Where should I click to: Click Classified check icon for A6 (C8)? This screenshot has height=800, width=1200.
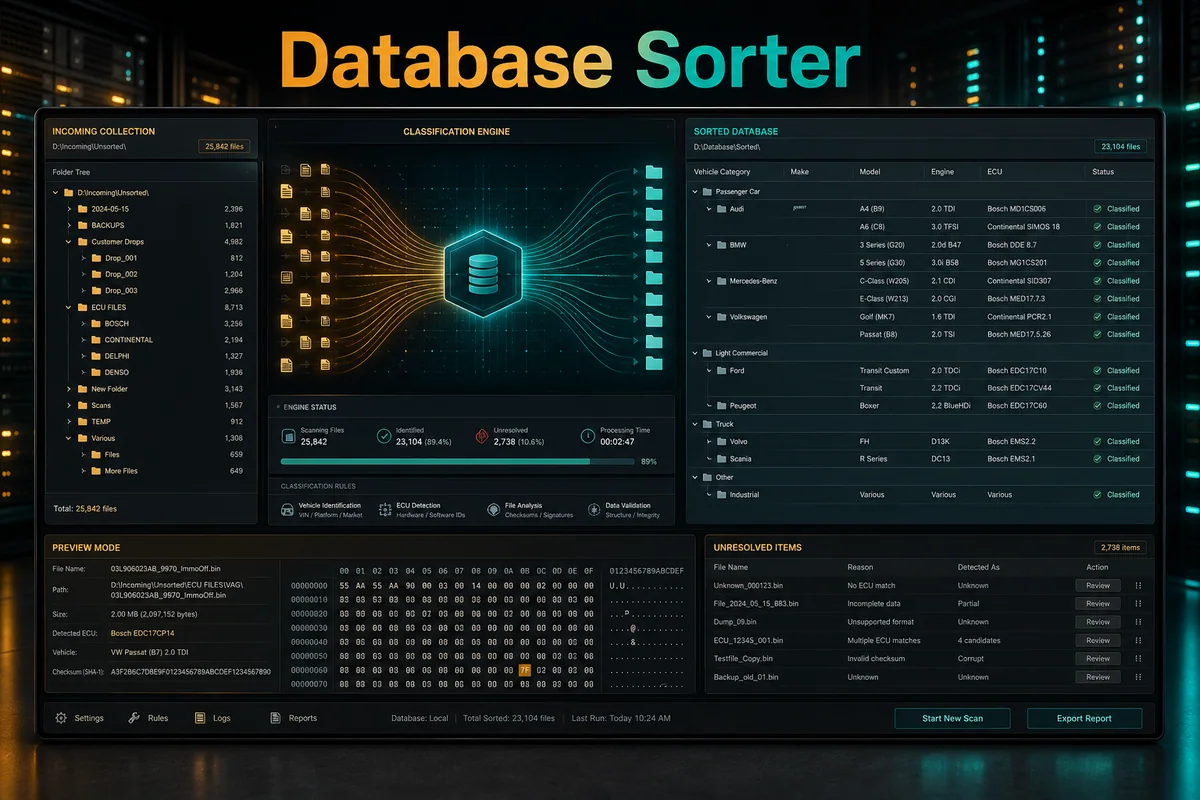(1098, 227)
